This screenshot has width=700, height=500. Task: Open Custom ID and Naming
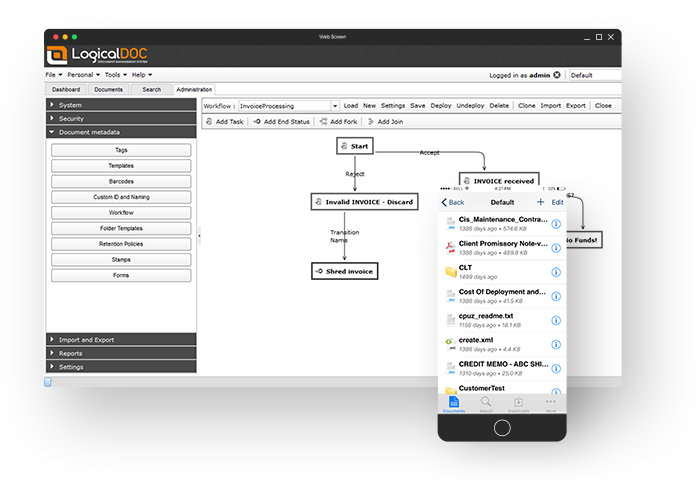pyautogui.click(x=121, y=197)
